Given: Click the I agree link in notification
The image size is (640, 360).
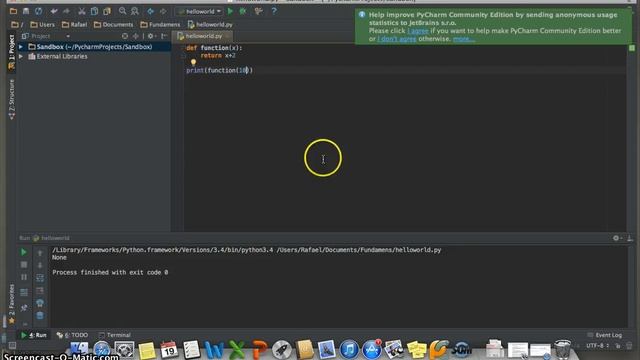Looking at the screenshot, I should coord(418,31).
